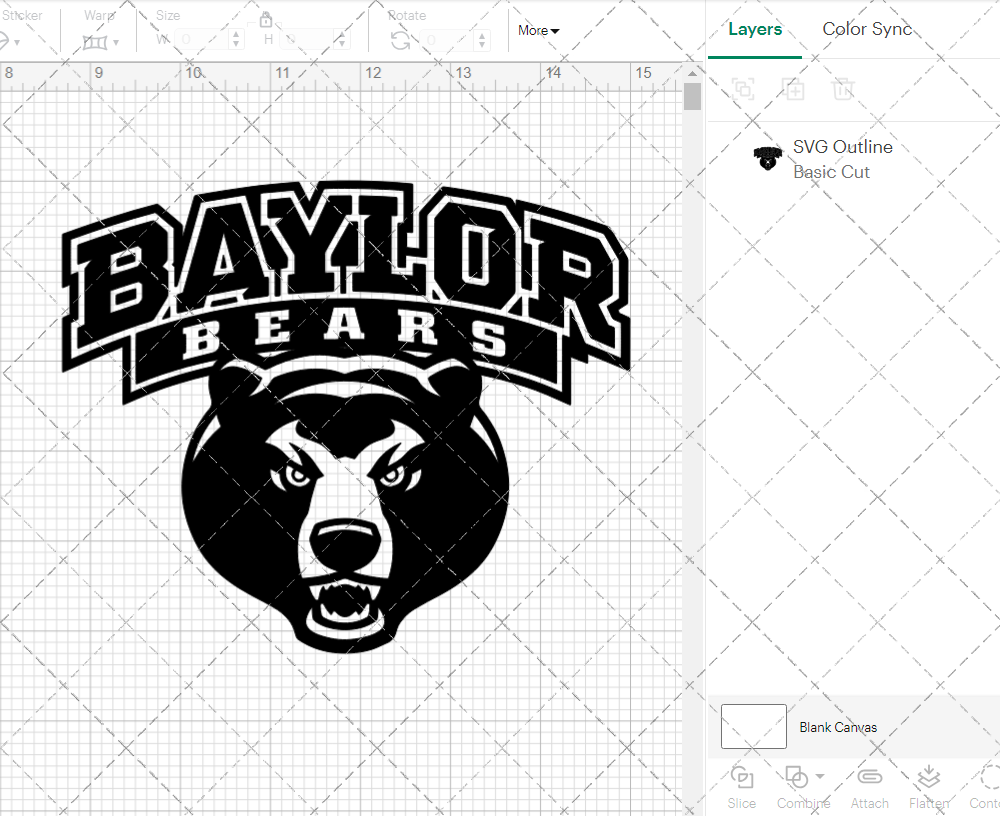The width and height of the screenshot is (1000, 816).
Task: Select the SVG Outline Basic Cut layer
Action: coord(843,158)
